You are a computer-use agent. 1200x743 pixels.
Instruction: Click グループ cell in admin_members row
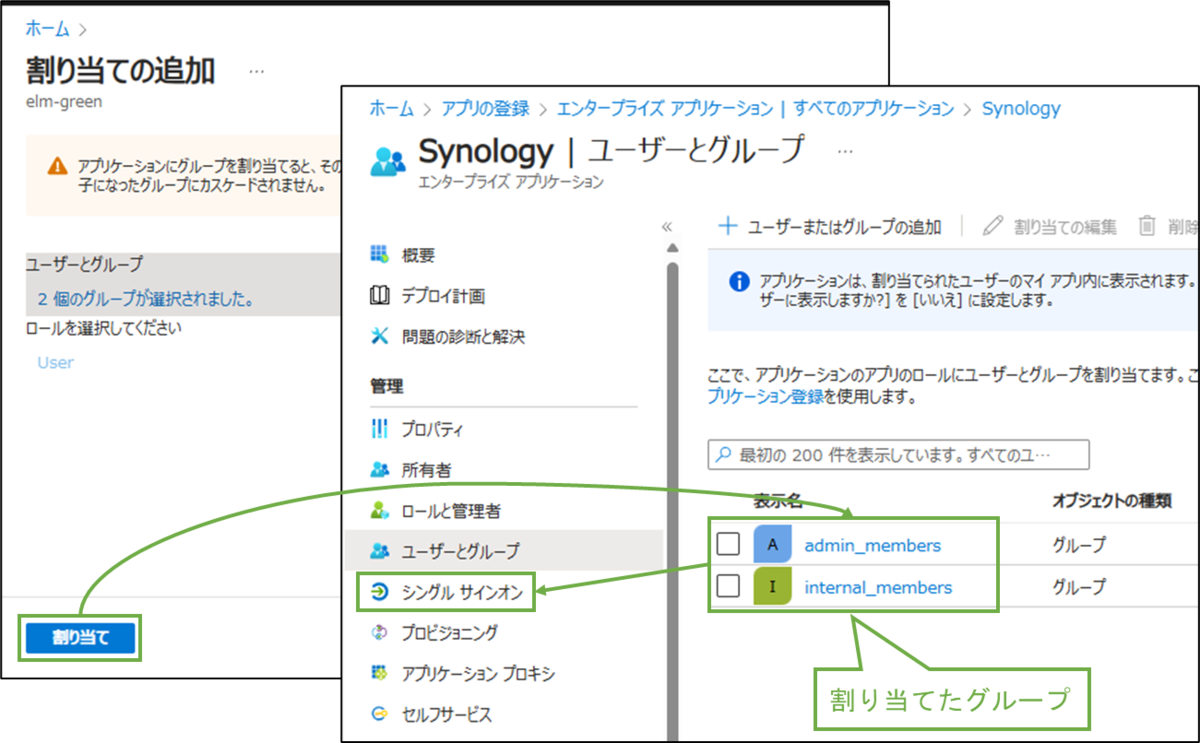tap(1079, 545)
